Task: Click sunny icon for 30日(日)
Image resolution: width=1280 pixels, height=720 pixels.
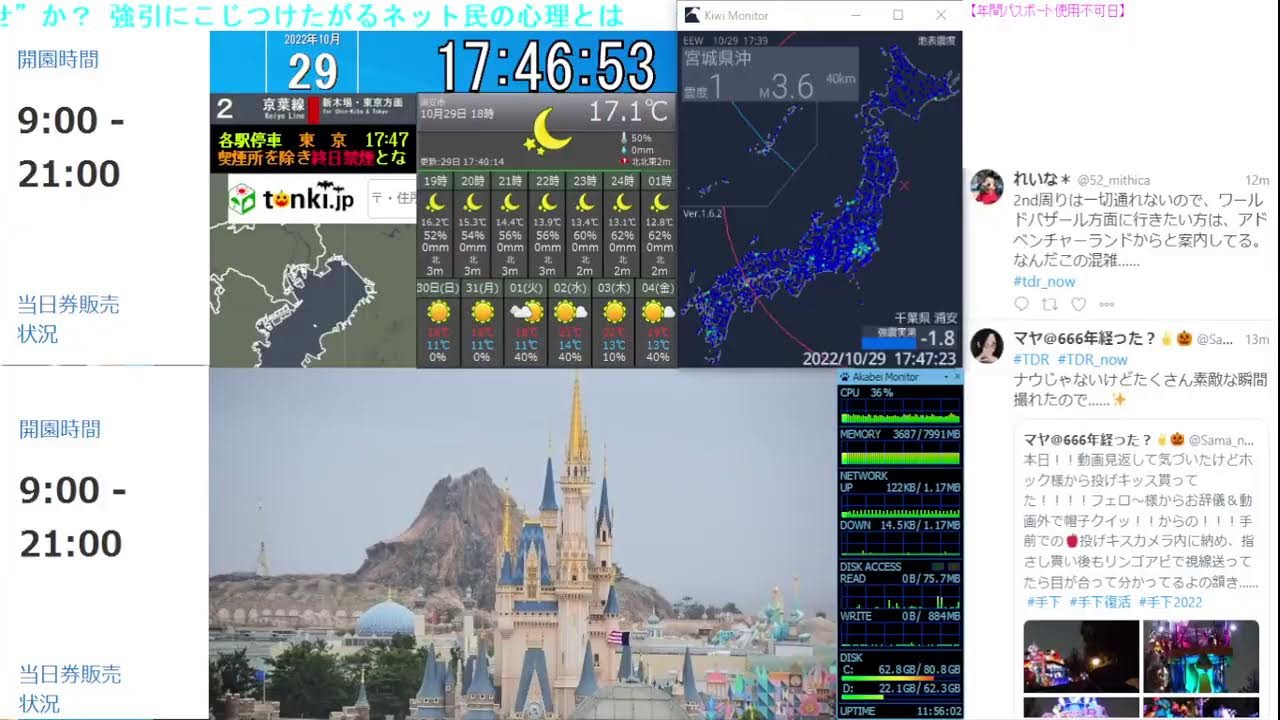Action: click(437, 311)
